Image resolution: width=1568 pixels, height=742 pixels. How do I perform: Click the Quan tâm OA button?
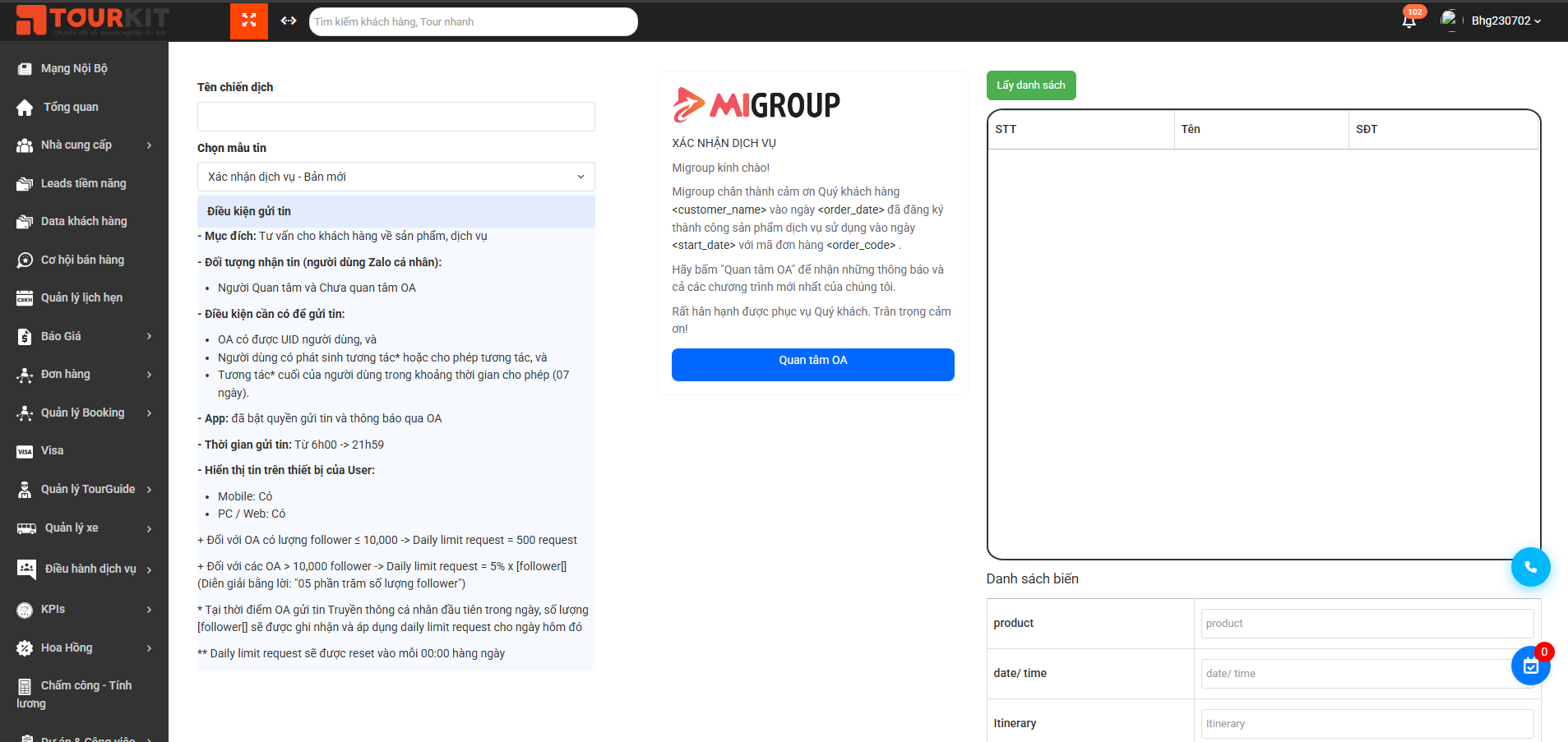[x=813, y=365]
